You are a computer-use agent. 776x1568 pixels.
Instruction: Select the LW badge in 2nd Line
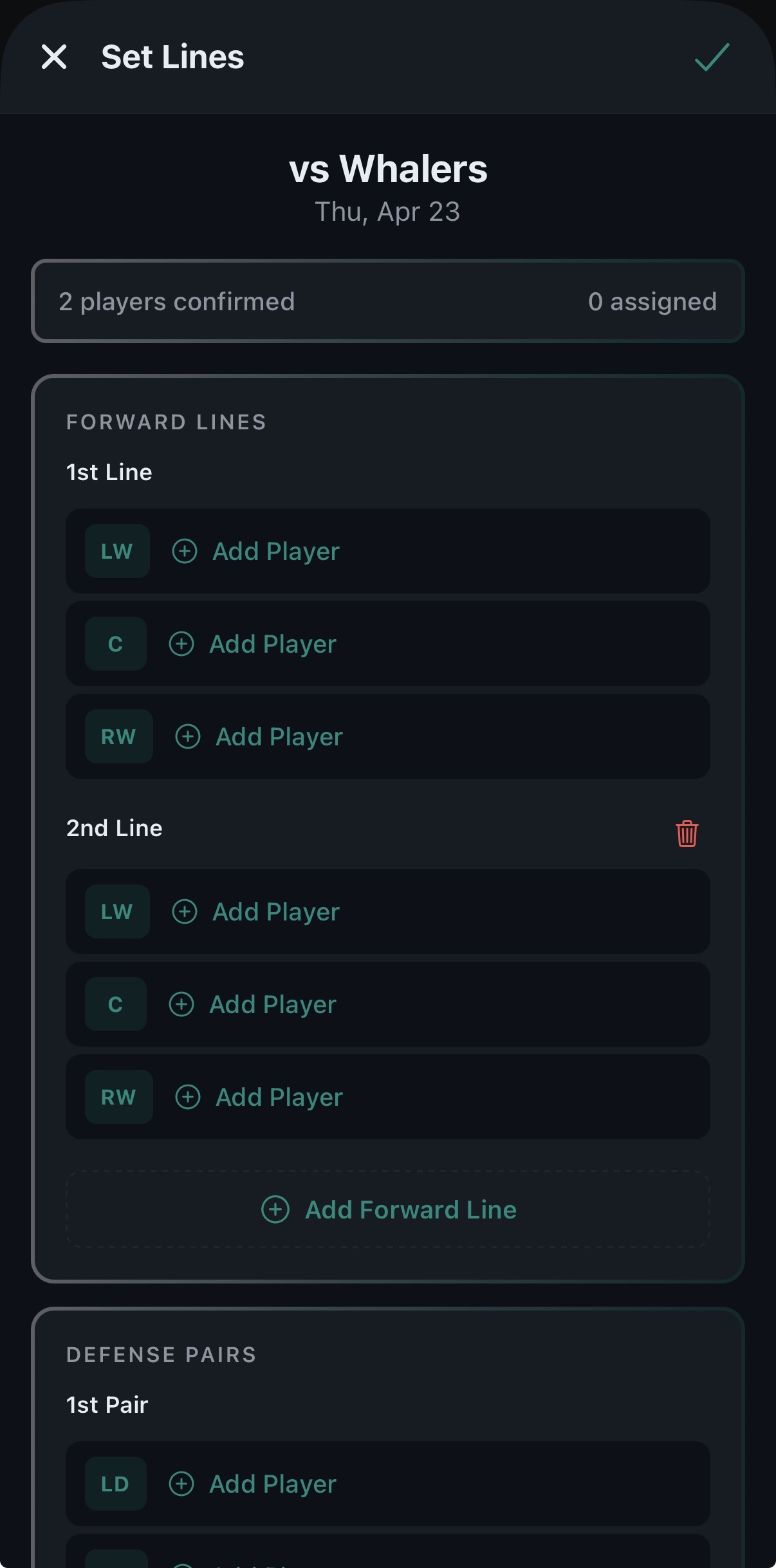click(117, 911)
